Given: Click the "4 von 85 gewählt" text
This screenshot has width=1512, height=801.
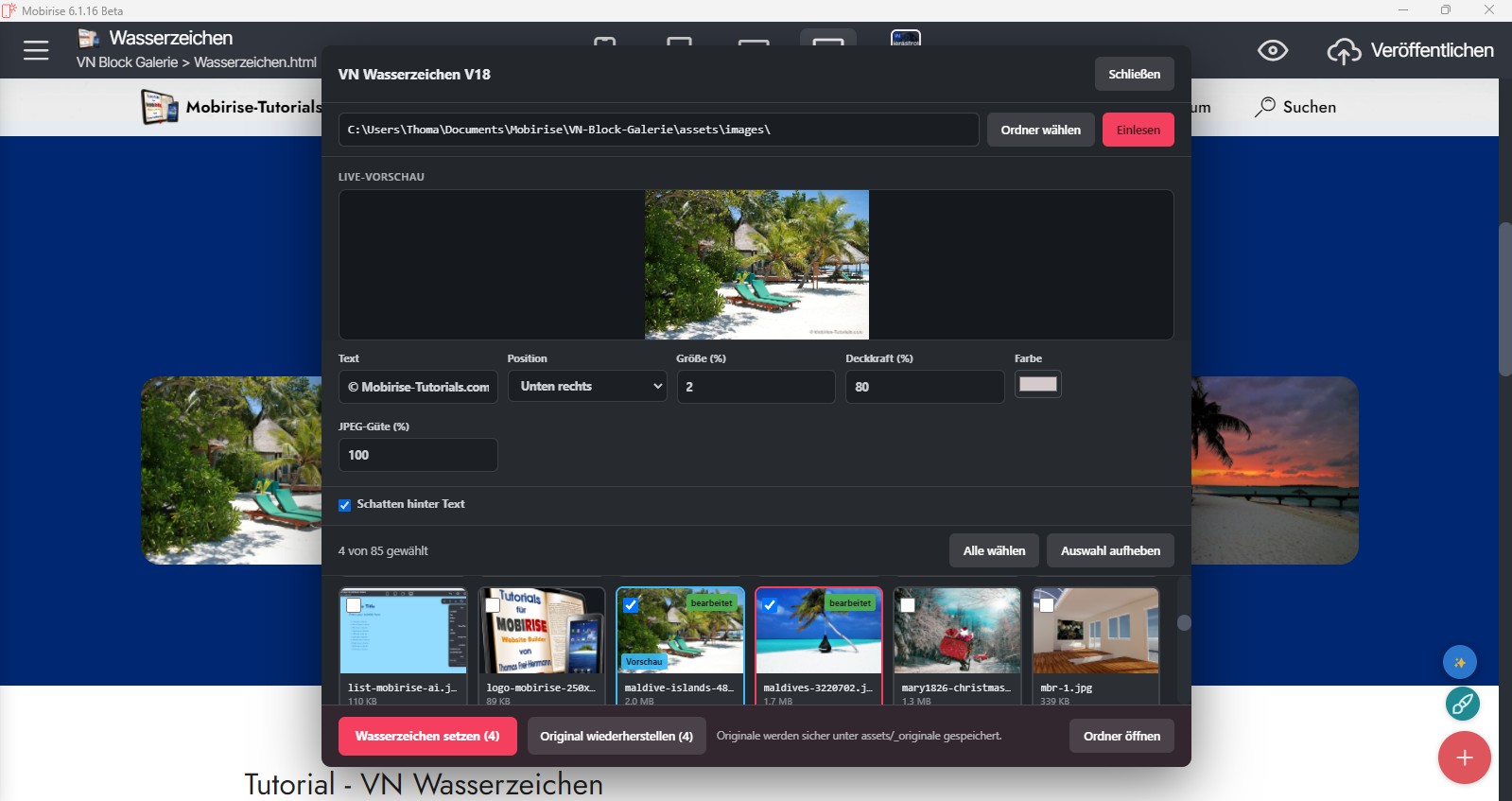Looking at the screenshot, I should tap(383, 550).
